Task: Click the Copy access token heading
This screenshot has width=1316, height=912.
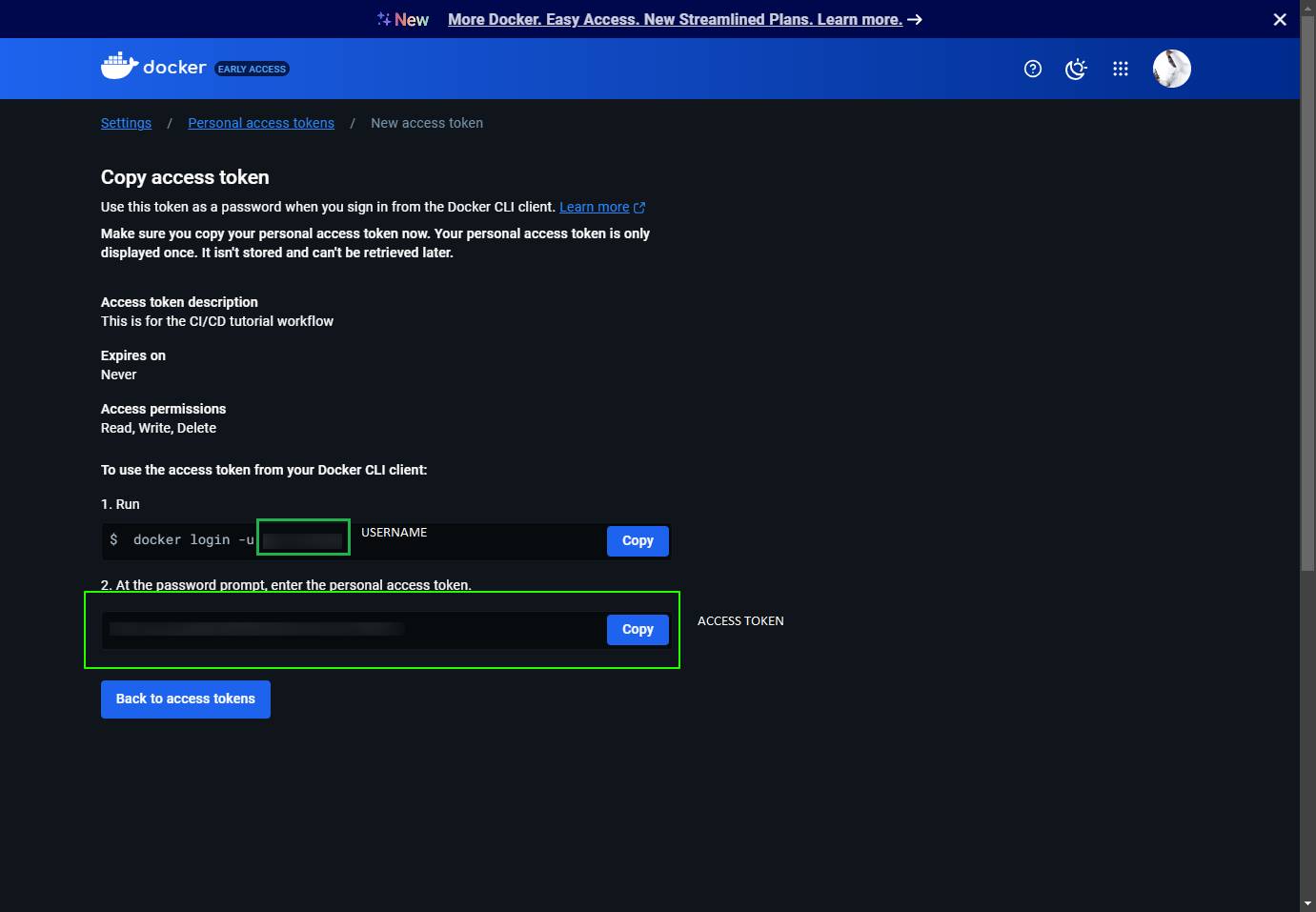Action: 185,177
